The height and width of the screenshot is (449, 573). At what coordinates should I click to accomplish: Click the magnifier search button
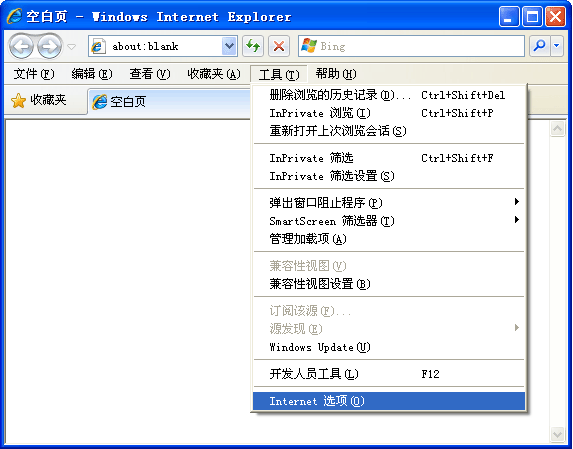pyautogui.click(x=539, y=46)
